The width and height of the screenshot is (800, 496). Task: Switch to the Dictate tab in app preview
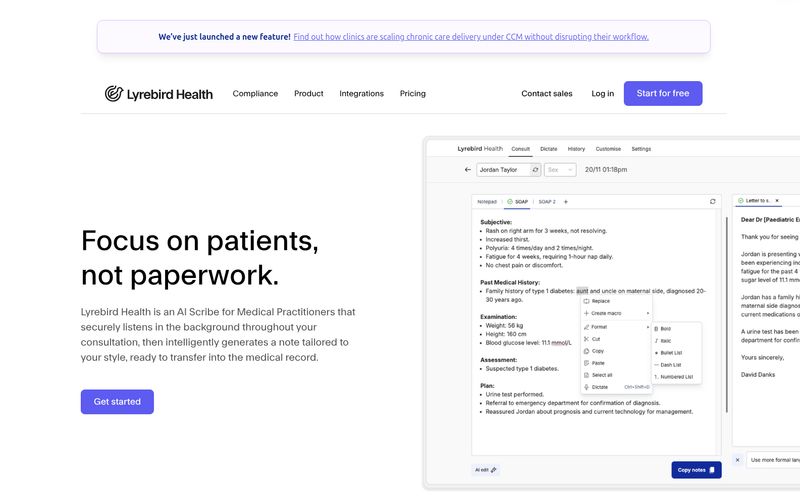[x=548, y=149]
